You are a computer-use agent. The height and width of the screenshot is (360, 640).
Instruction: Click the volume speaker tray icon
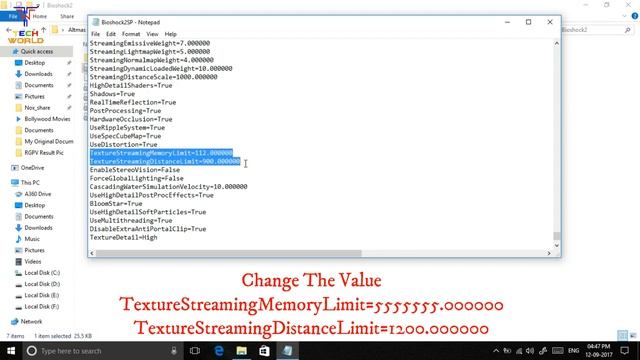(x=530, y=351)
